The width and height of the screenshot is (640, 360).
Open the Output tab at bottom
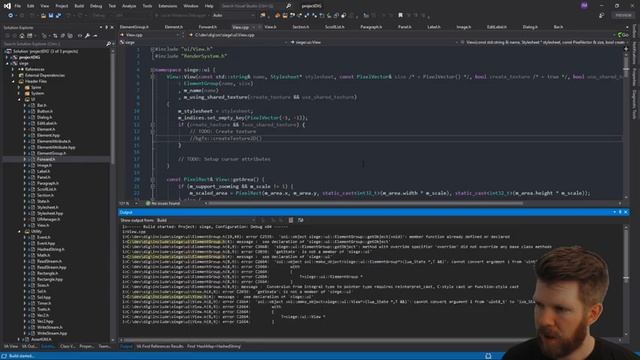tap(126, 347)
